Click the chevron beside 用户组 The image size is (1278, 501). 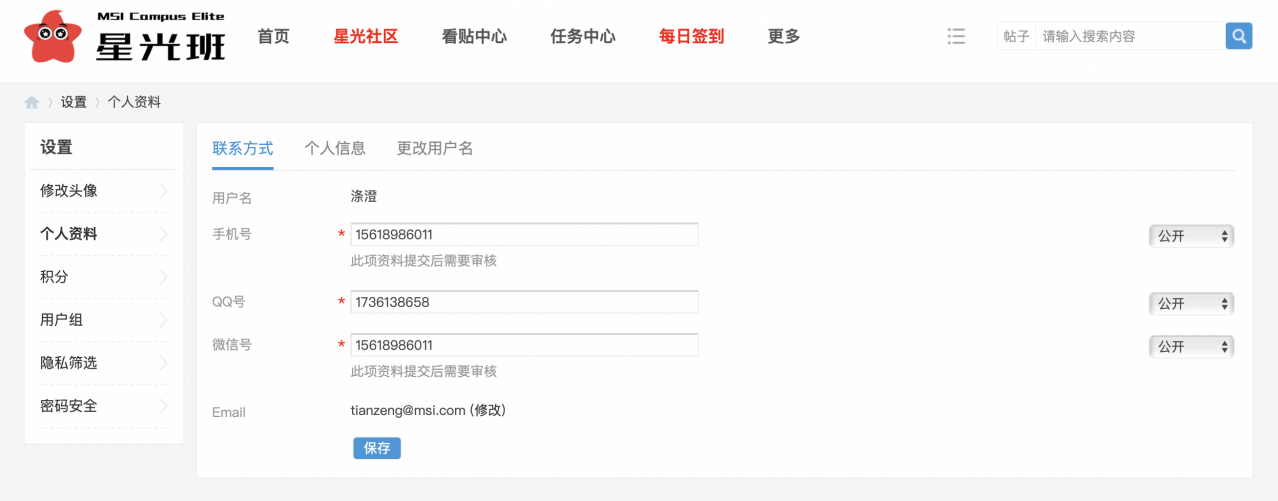[x=164, y=320]
